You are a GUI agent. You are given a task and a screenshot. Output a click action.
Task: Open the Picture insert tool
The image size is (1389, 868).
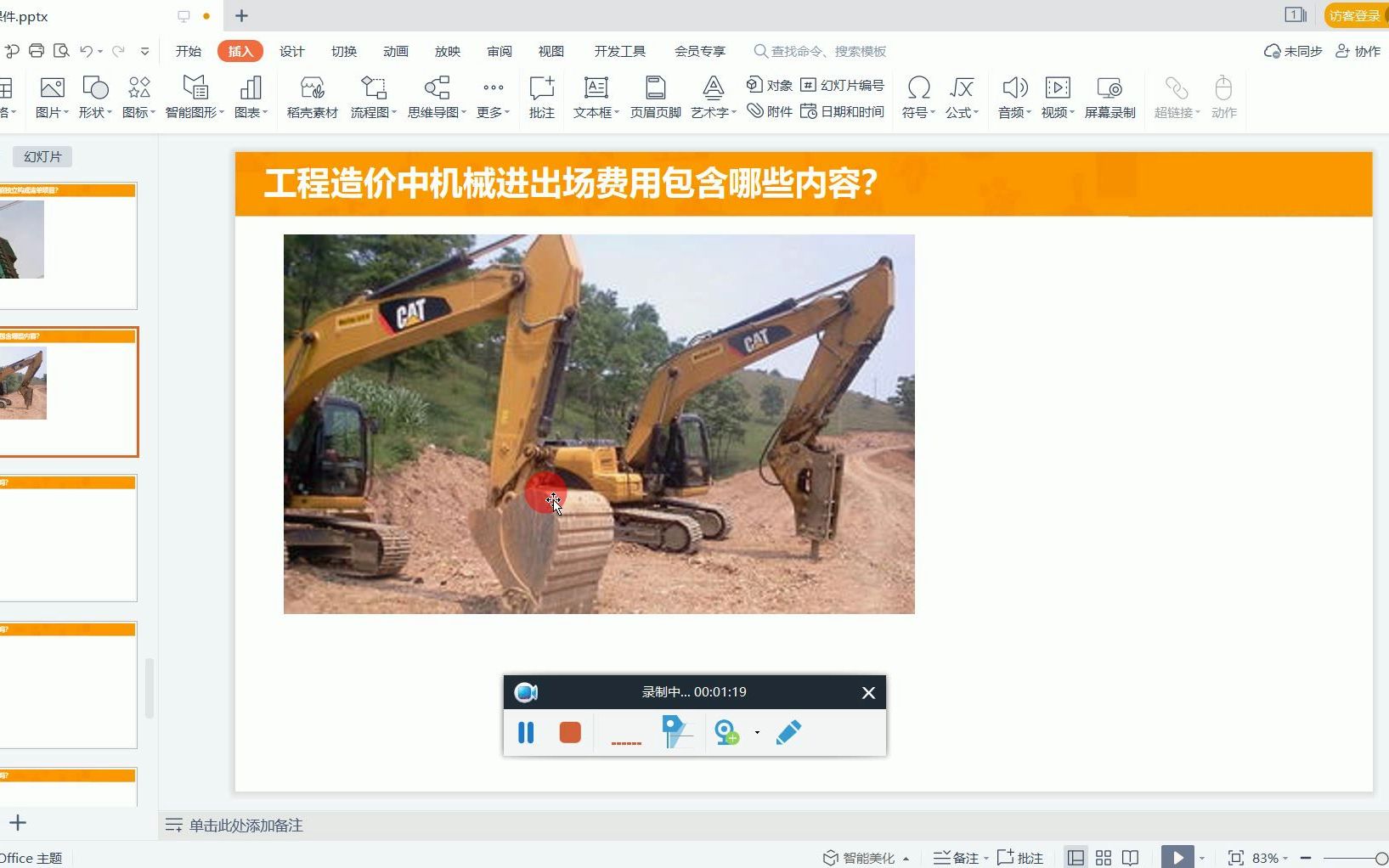[x=51, y=97]
